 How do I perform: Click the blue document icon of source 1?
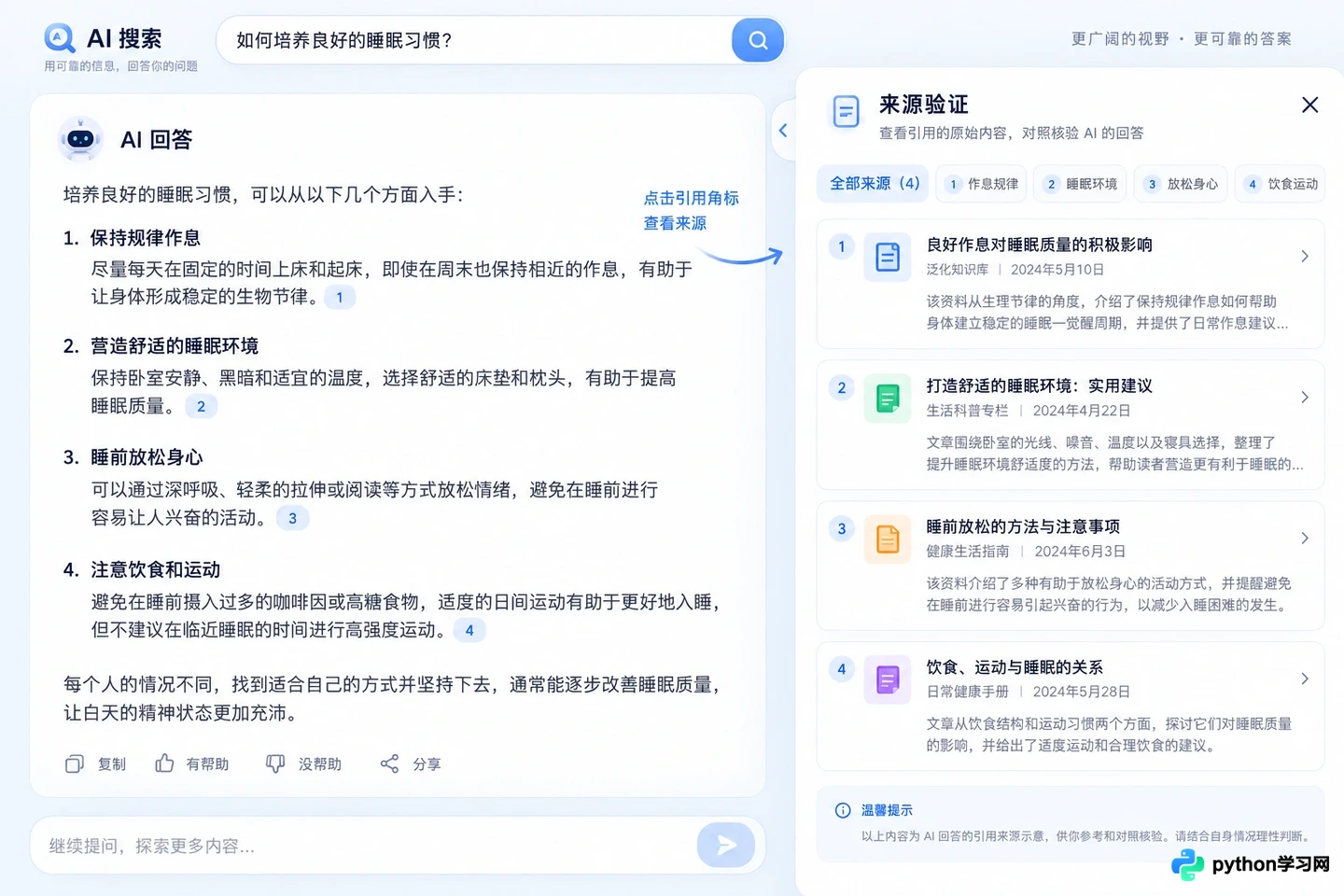pos(888,257)
